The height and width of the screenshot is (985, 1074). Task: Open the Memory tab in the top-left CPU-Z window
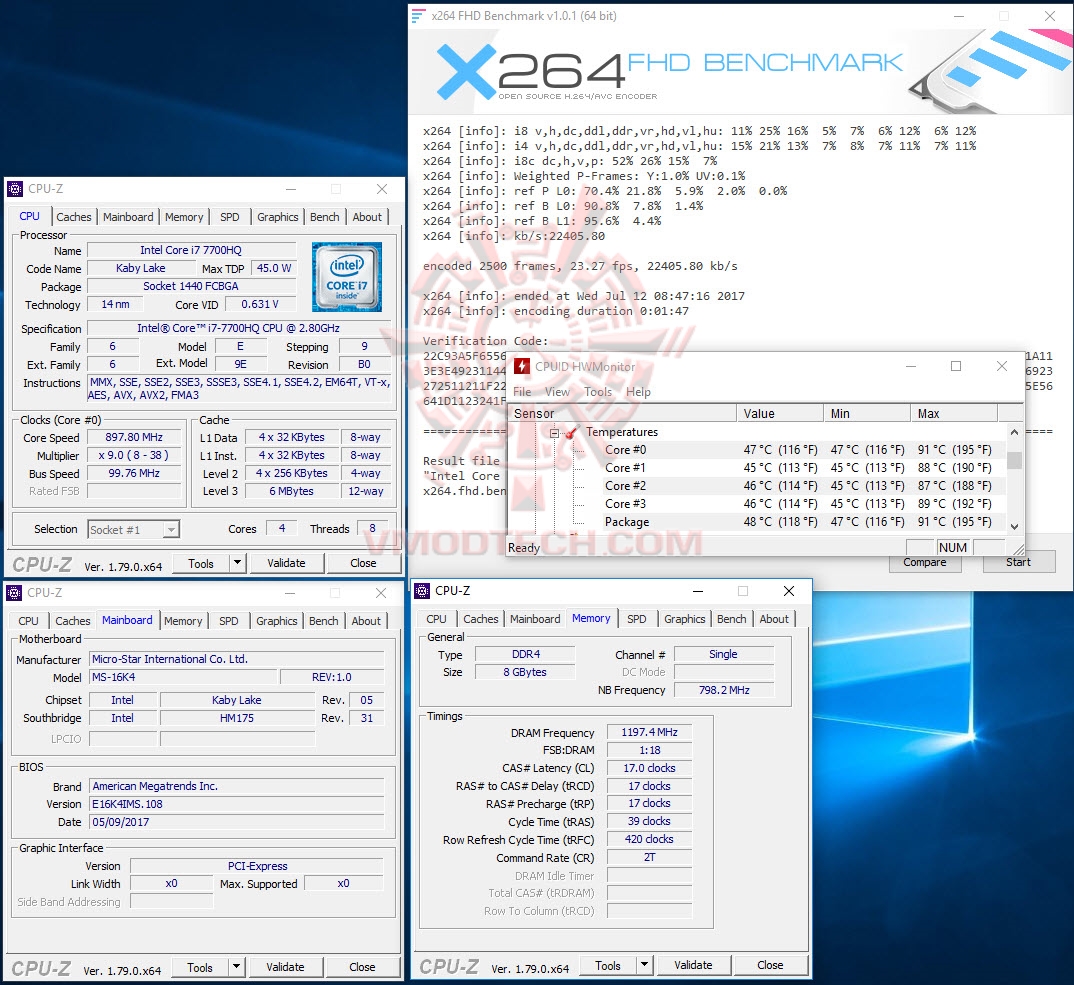184,217
